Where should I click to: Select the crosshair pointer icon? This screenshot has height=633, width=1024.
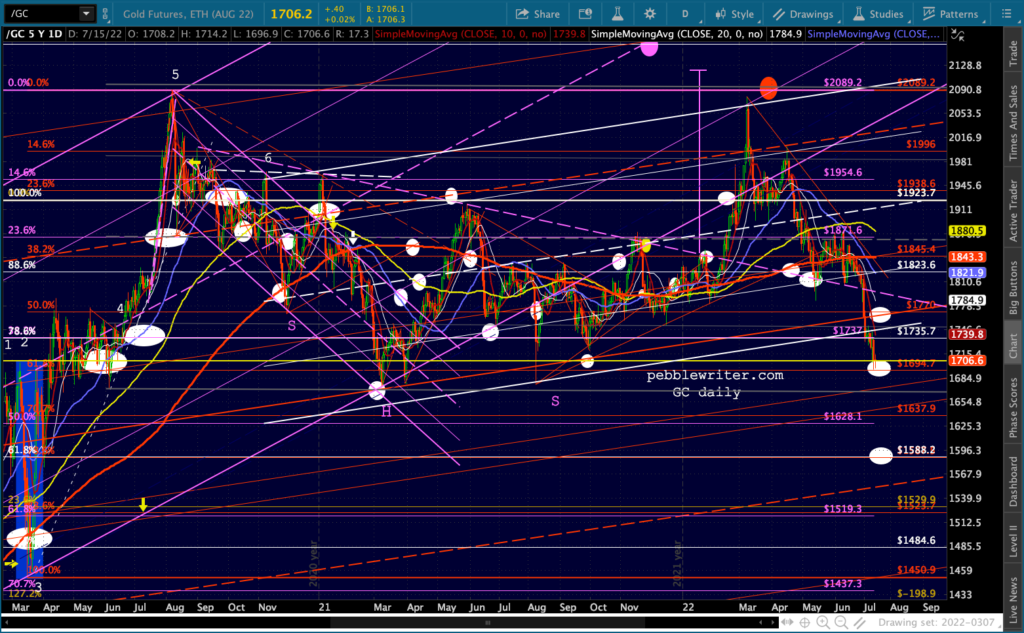805,623
